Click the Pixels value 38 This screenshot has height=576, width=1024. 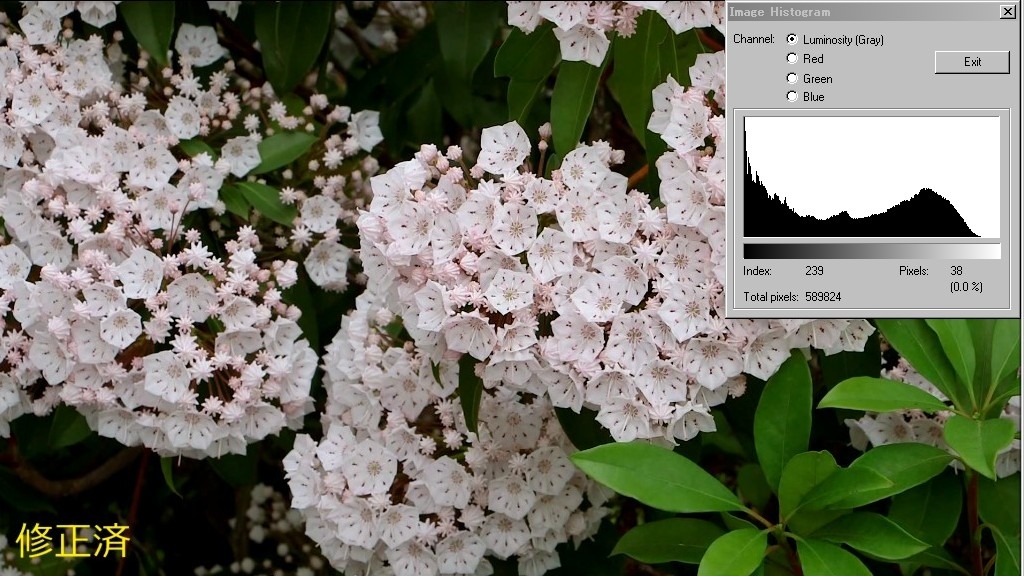click(957, 270)
